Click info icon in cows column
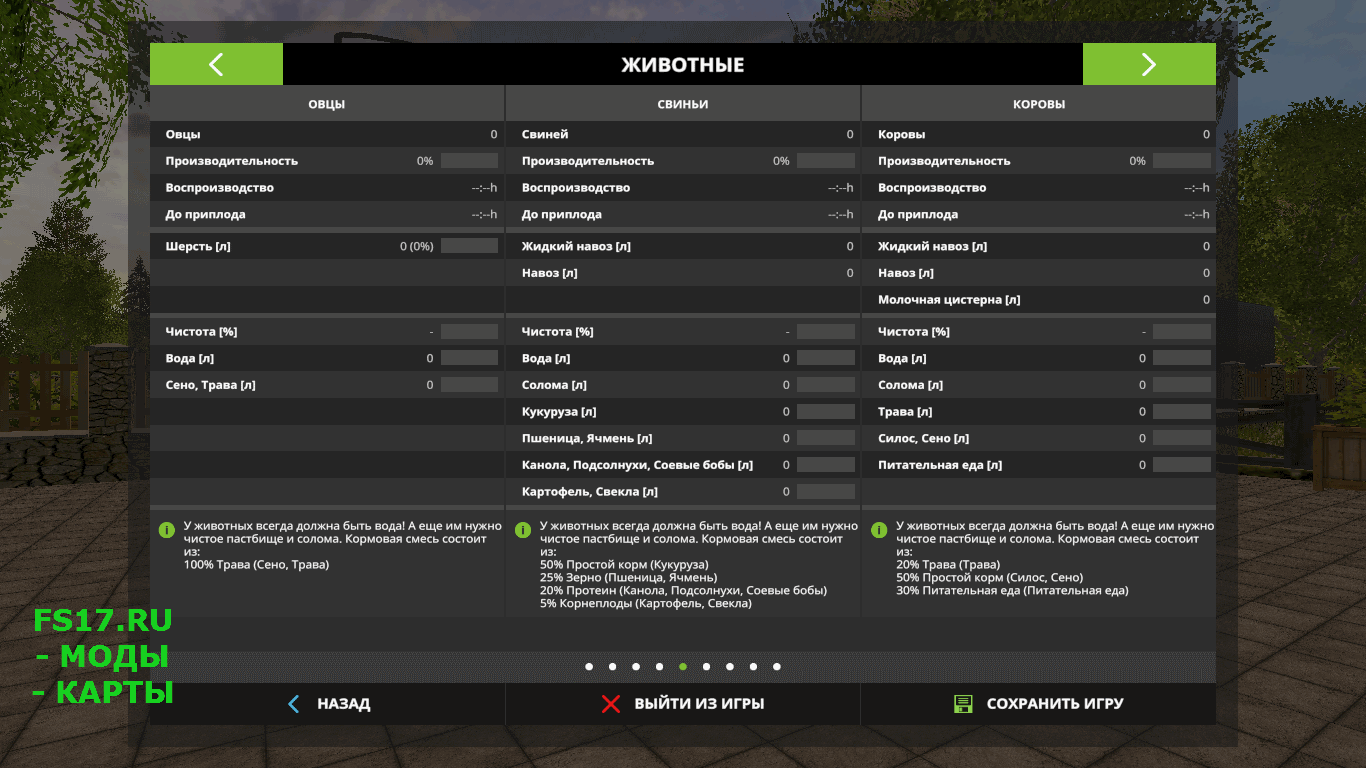The image size is (1366, 768). click(x=879, y=529)
